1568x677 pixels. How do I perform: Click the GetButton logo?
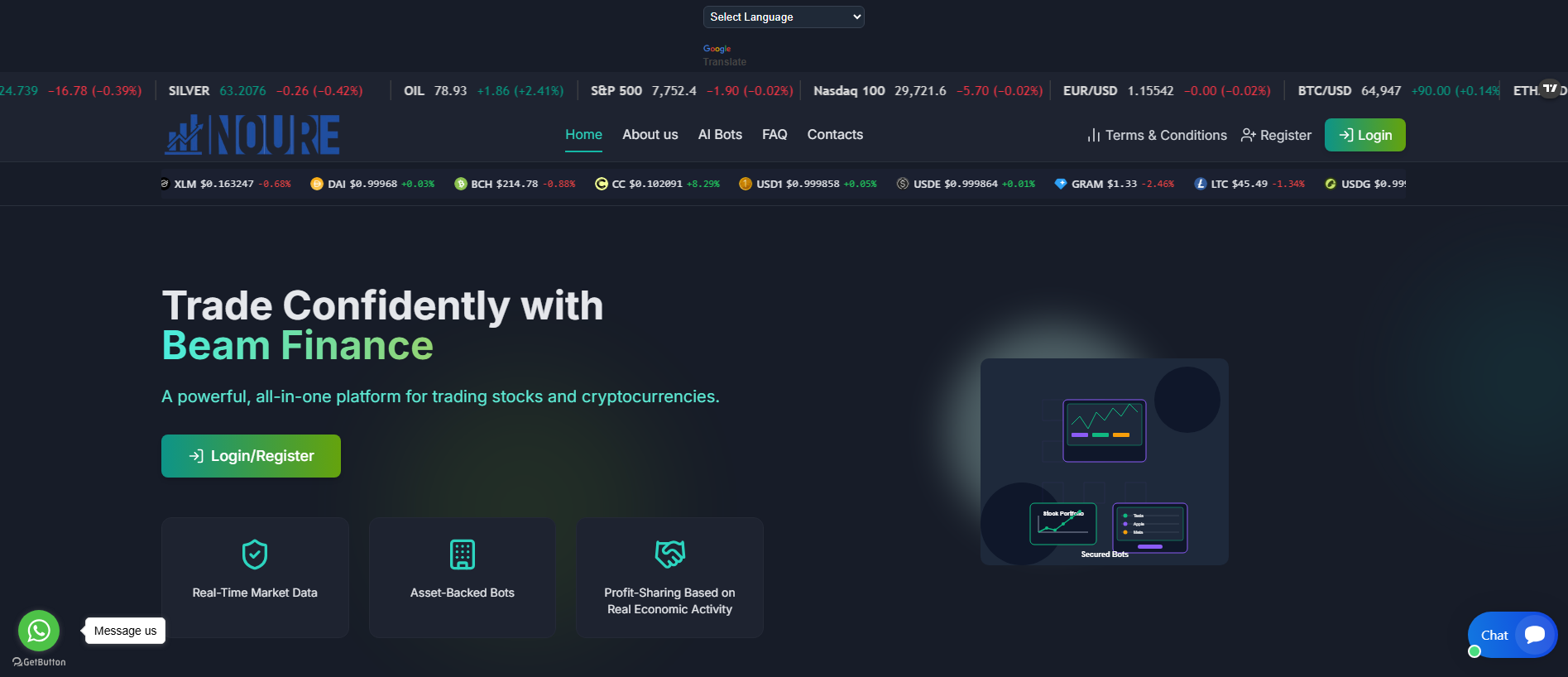[39, 662]
